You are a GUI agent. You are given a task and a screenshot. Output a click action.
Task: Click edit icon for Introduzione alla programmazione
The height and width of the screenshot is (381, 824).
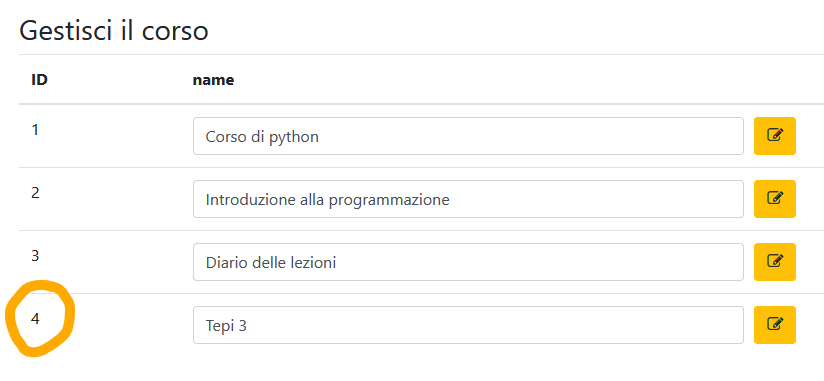click(775, 199)
